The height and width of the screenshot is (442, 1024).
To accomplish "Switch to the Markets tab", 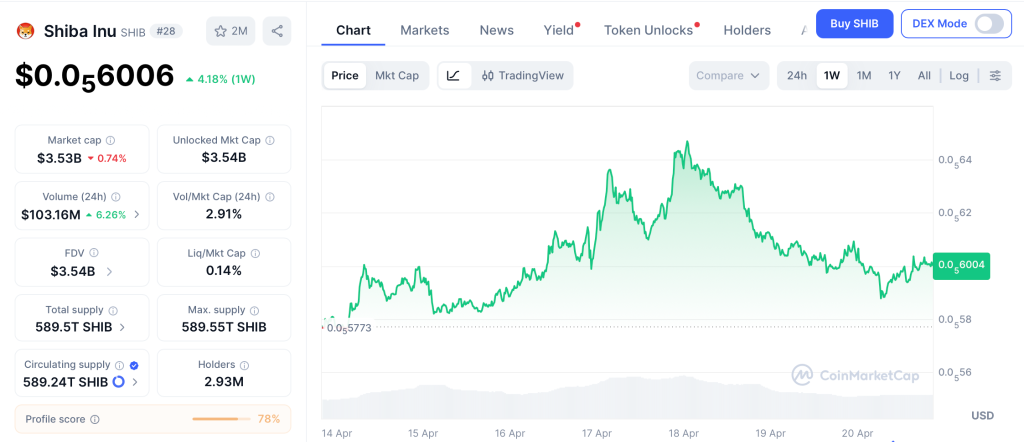I will 425,30.
